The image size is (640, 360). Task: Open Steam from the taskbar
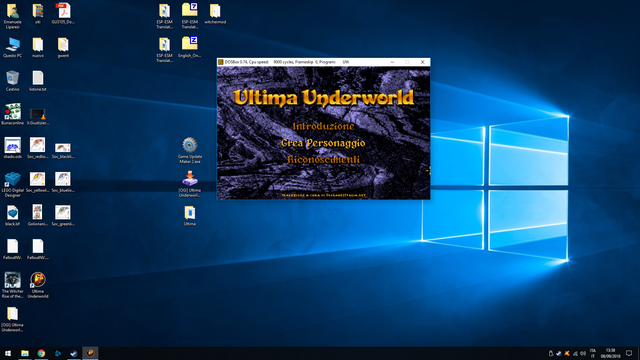(74, 353)
